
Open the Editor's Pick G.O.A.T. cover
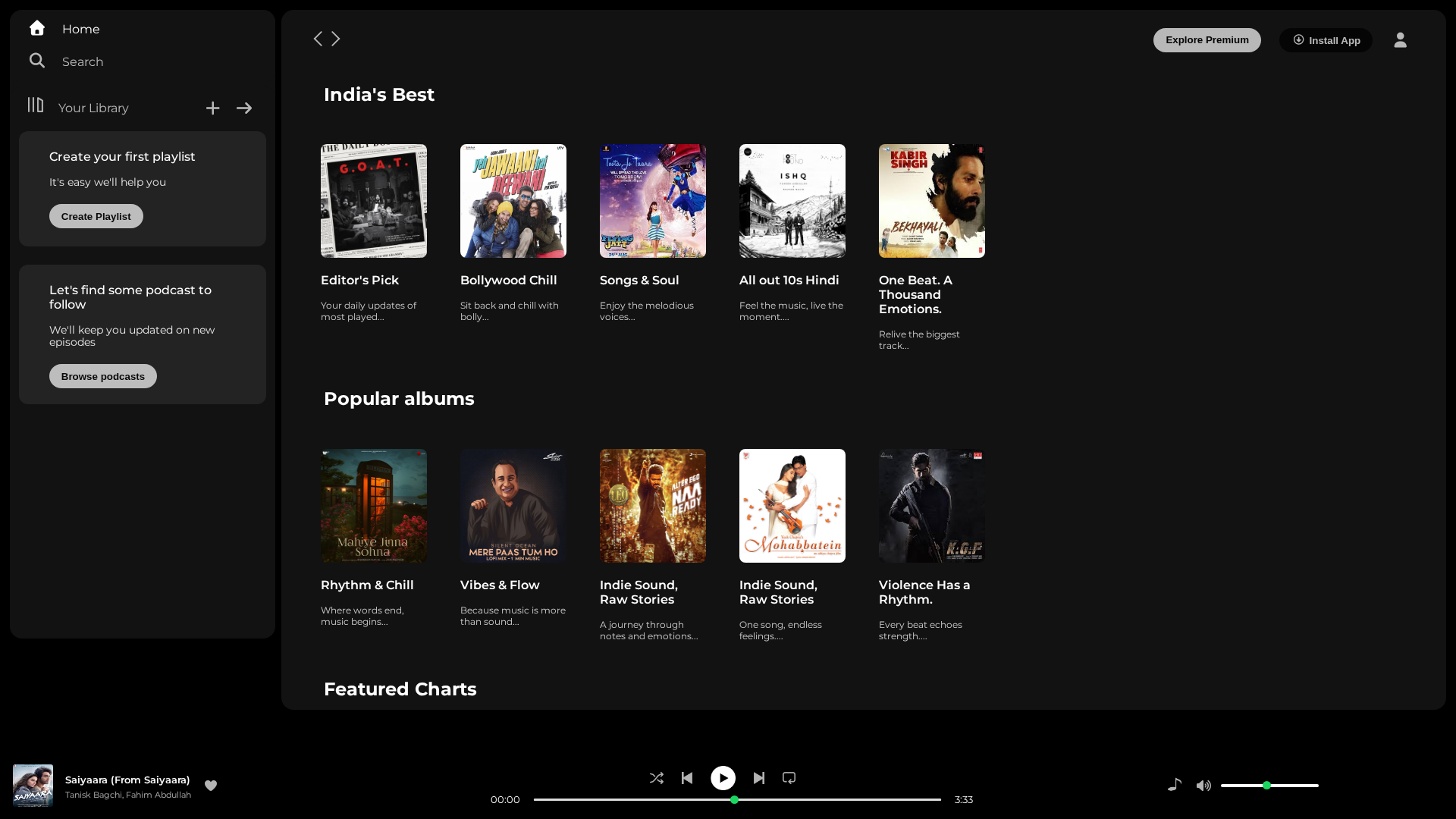coord(374,201)
